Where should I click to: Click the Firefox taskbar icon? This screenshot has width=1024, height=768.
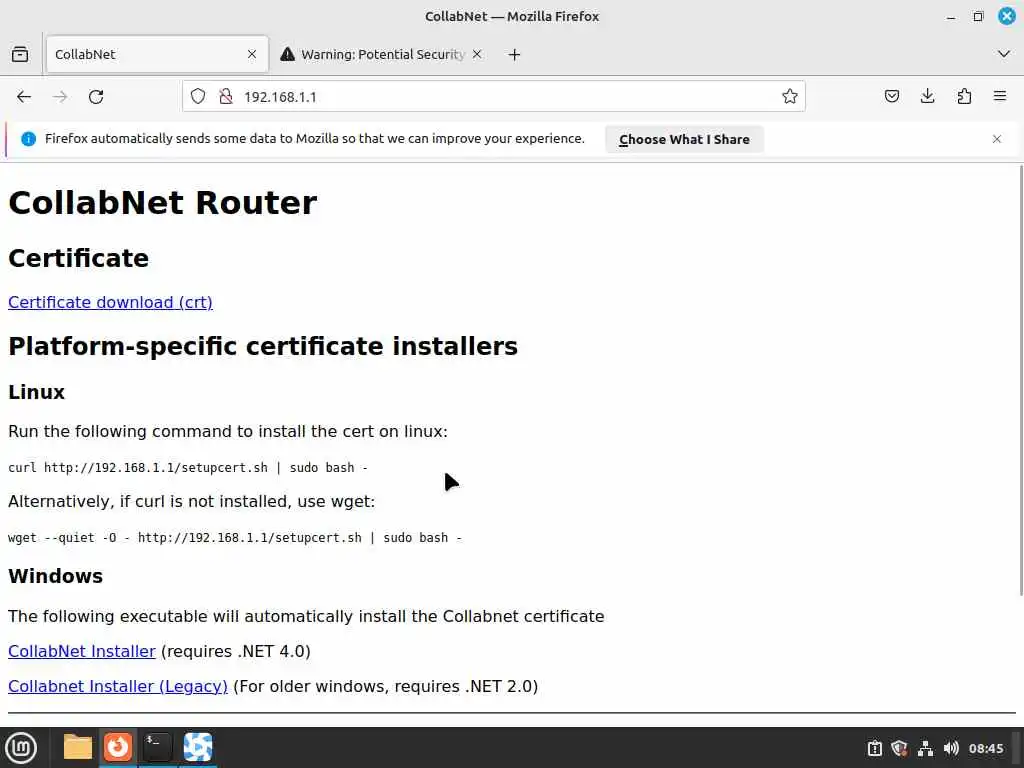(118, 747)
